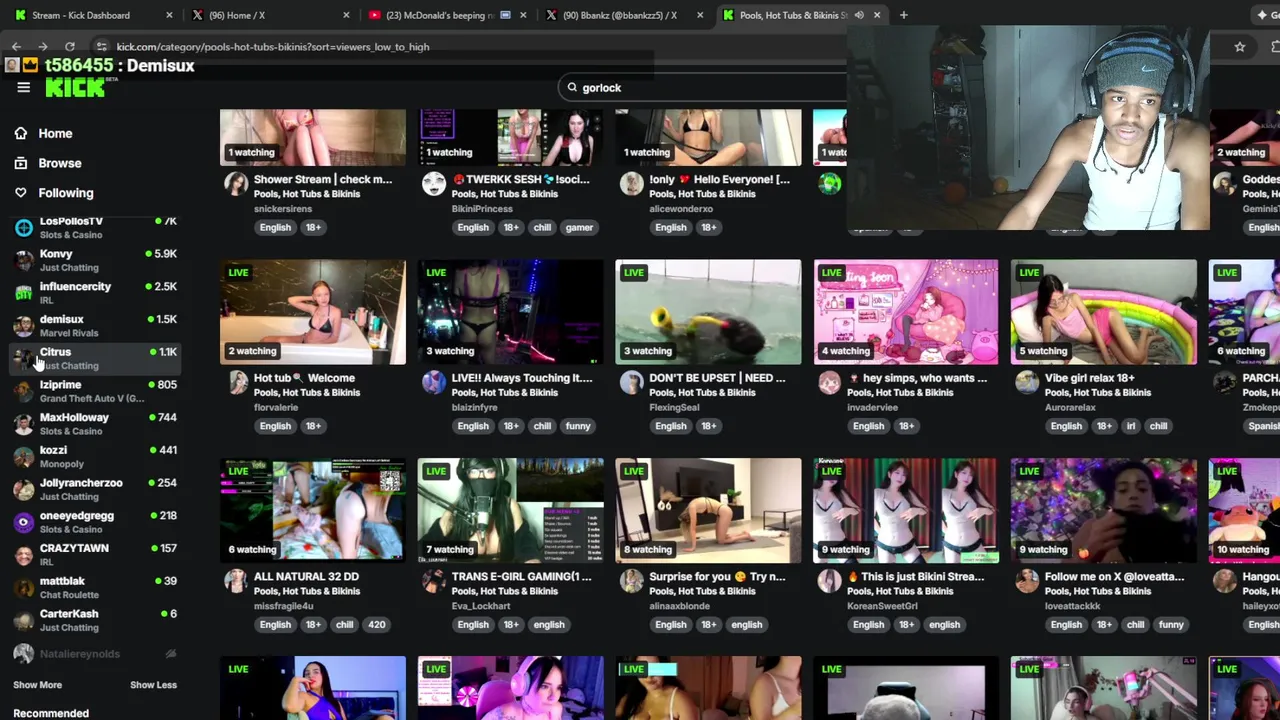Switch to McDonald's YouTube tab
Viewport: 1280px width, 720px height.
pyautogui.click(x=440, y=15)
